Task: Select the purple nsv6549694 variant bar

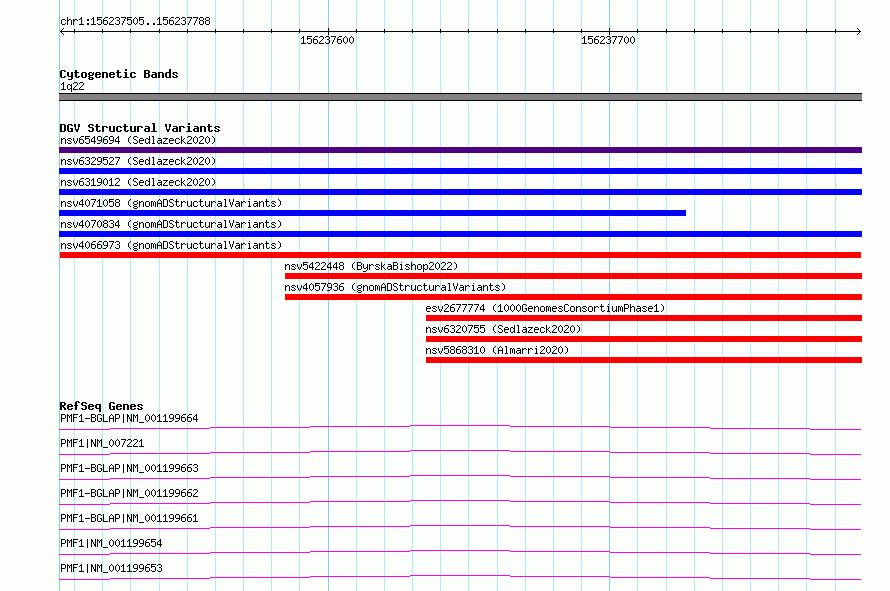Action: [460, 150]
